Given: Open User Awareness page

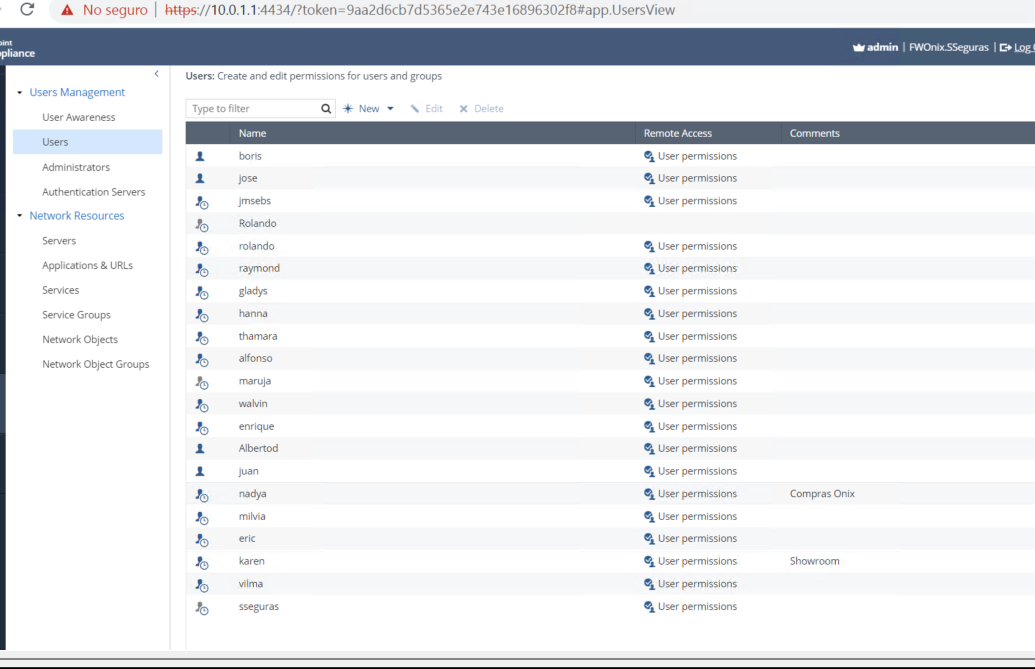Looking at the screenshot, I should click(x=79, y=117).
